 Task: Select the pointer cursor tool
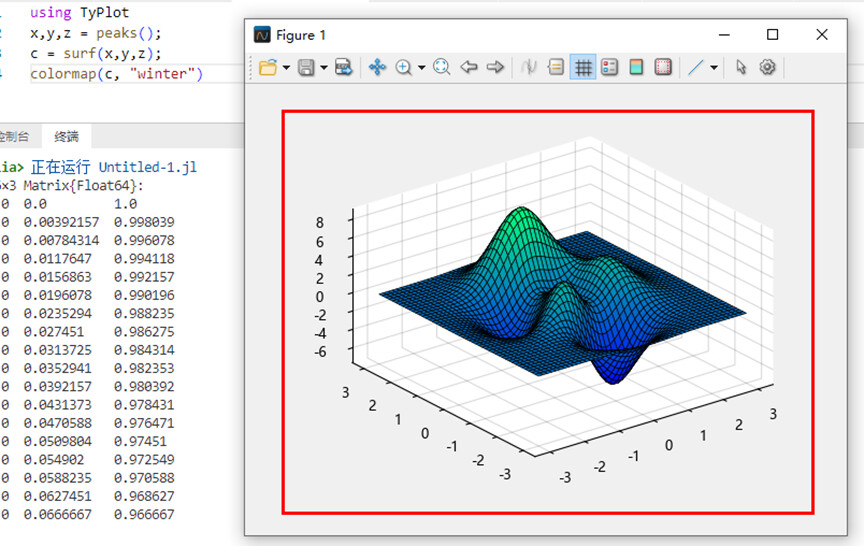point(741,67)
